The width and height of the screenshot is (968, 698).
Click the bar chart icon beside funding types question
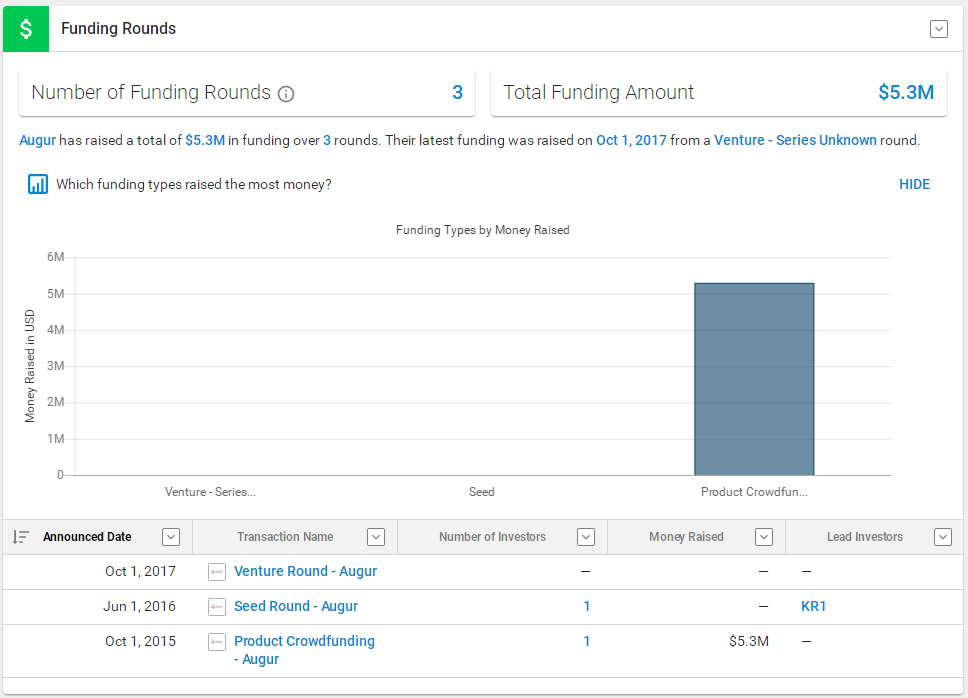(38, 184)
